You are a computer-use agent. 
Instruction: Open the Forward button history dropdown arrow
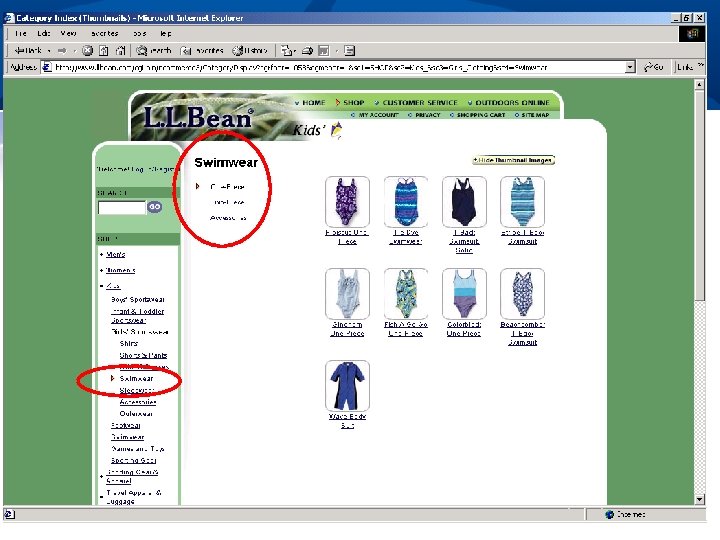74,51
